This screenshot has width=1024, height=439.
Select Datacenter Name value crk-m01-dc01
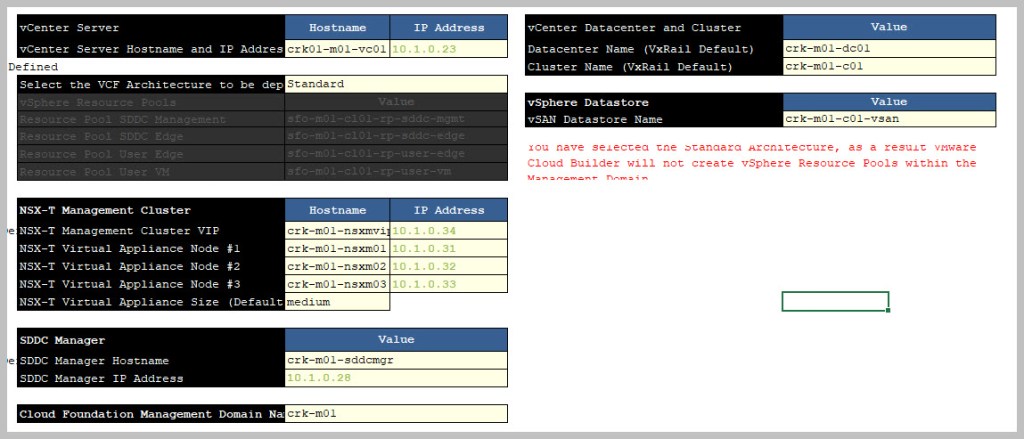click(x=889, y=49)
